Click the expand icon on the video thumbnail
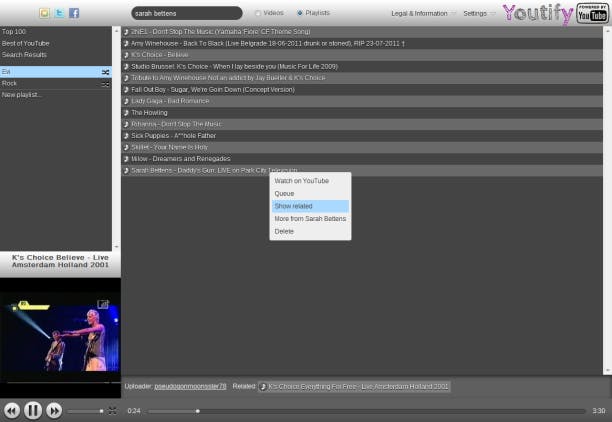The width and height of the screenshot is (612, 422). (103, 304)
